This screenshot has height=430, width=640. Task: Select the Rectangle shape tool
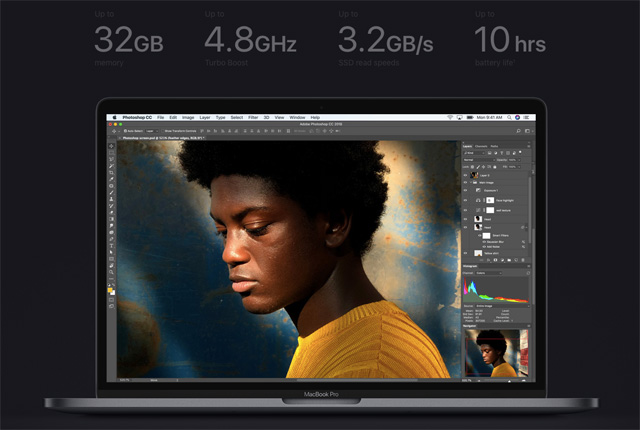coord(111,260)
